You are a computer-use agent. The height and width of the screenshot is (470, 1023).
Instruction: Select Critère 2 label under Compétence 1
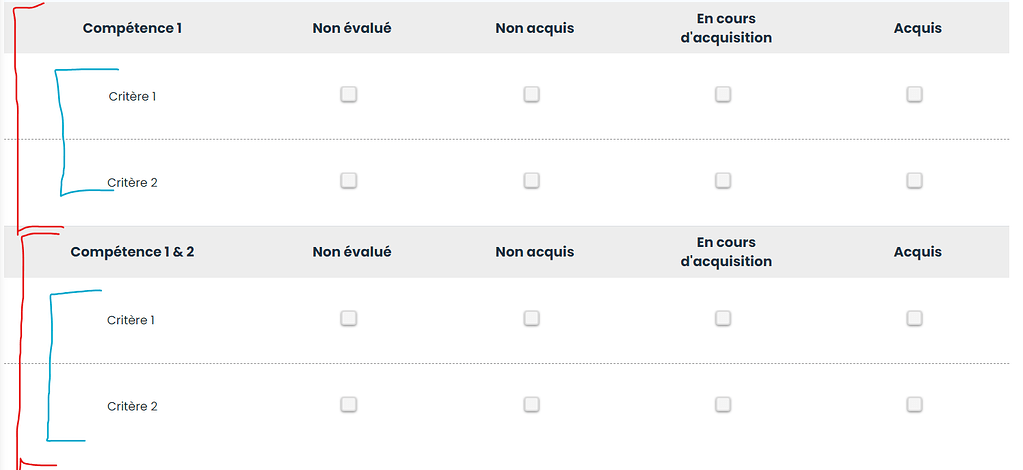coord(132,183)
